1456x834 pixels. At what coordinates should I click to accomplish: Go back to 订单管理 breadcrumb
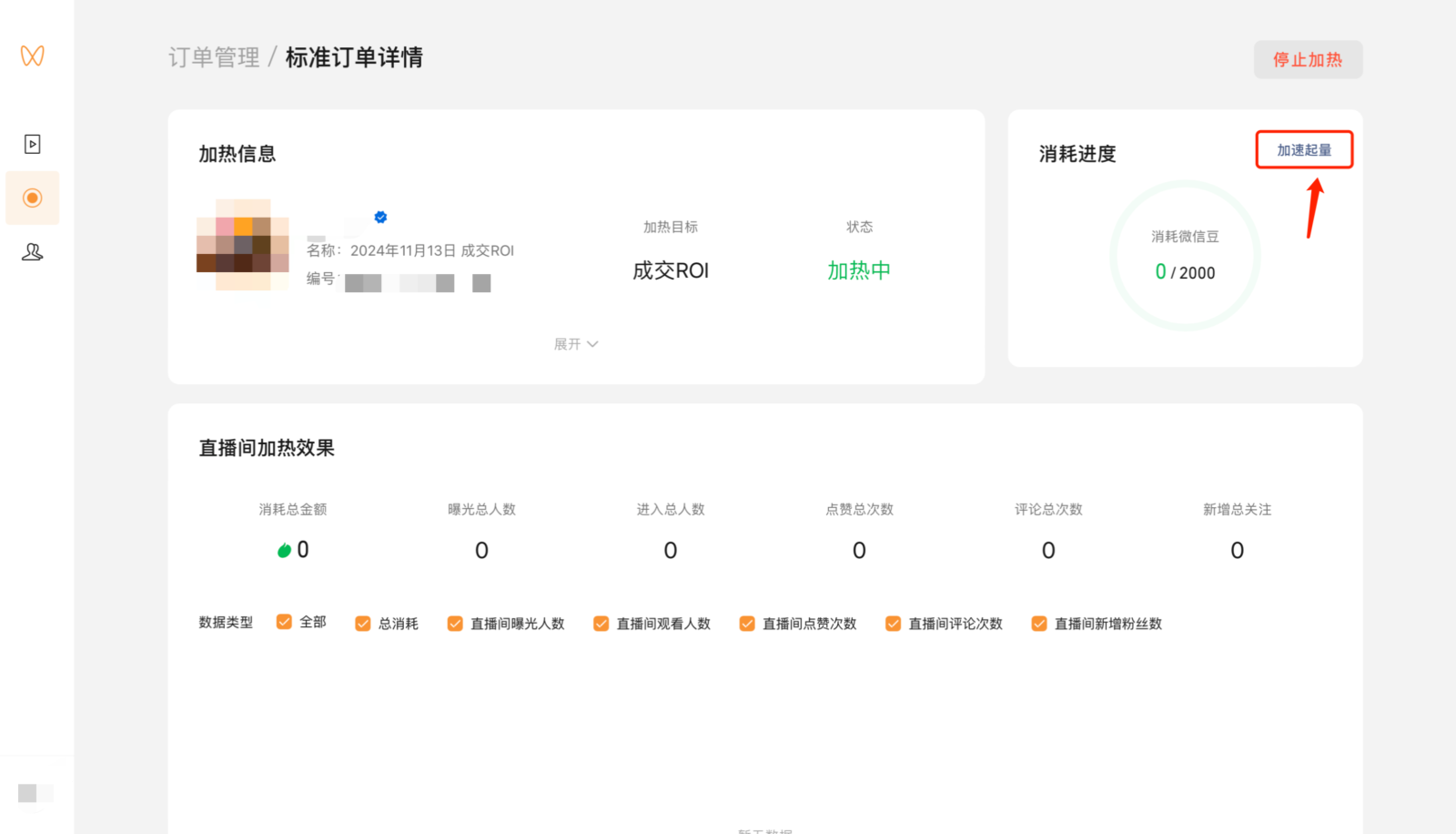214,57
